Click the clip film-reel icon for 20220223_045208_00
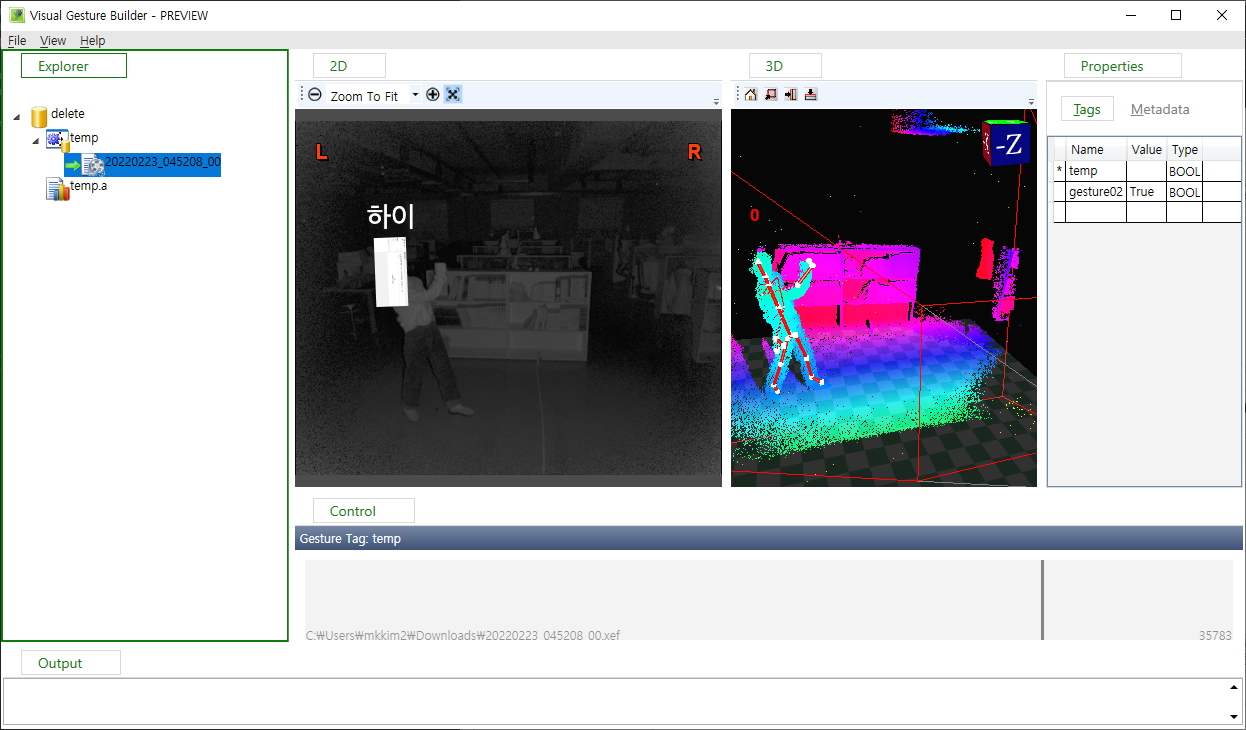Image resolution: width=1246 pixels, height=730 pixels. click(x=93, y=164)
